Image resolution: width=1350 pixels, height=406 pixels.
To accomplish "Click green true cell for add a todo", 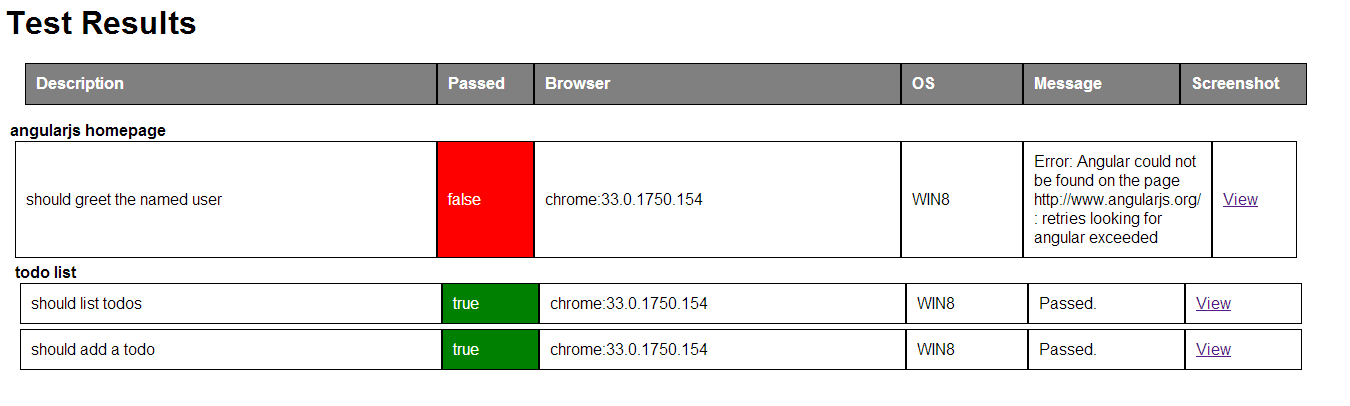I will click(489, 349).
